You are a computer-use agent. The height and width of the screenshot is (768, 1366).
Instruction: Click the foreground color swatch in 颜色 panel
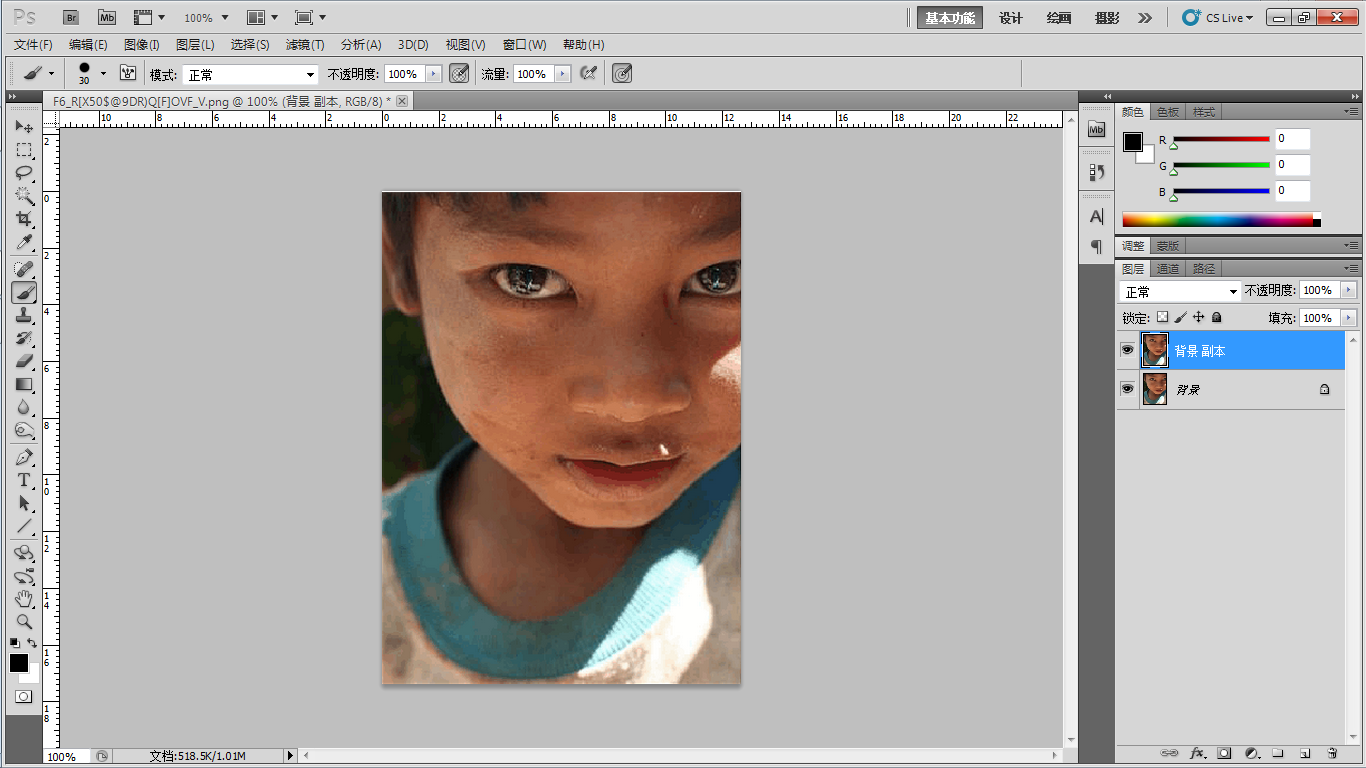tap(1132, 142)
